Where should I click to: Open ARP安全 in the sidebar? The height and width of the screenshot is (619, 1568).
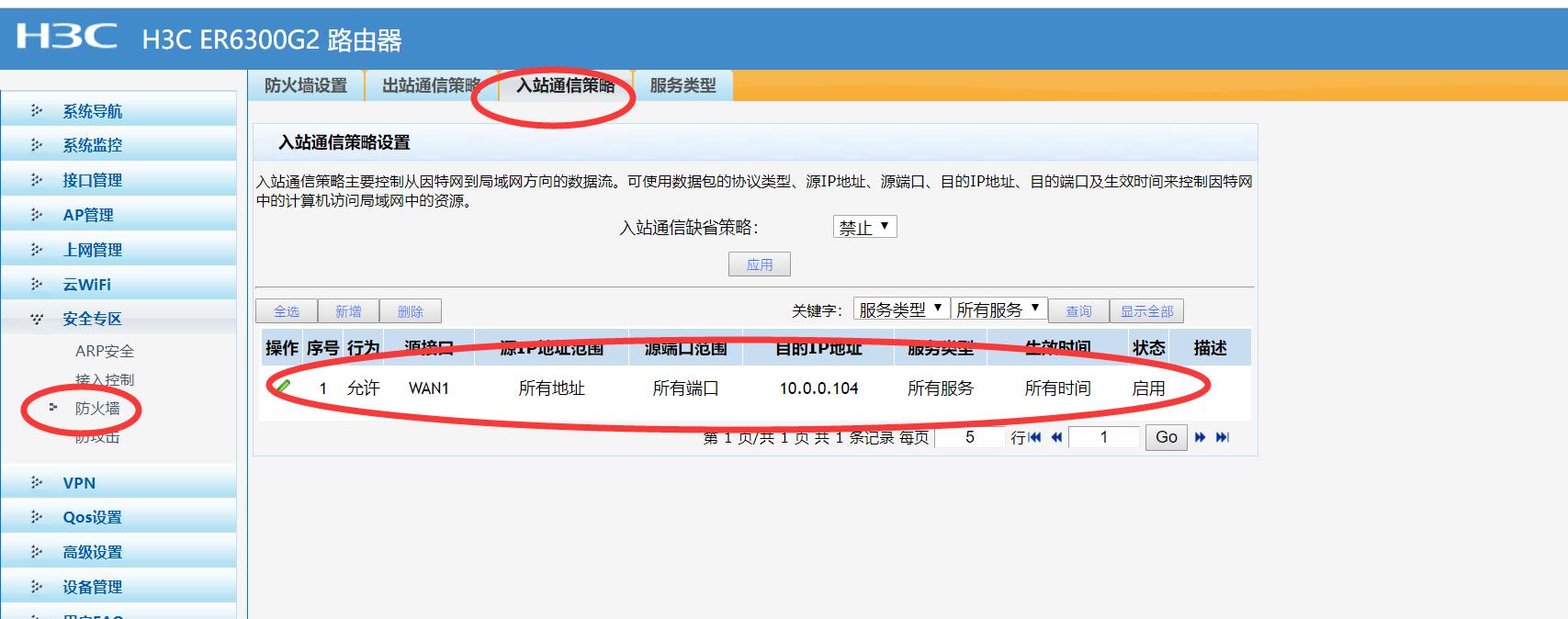point(105,351)
